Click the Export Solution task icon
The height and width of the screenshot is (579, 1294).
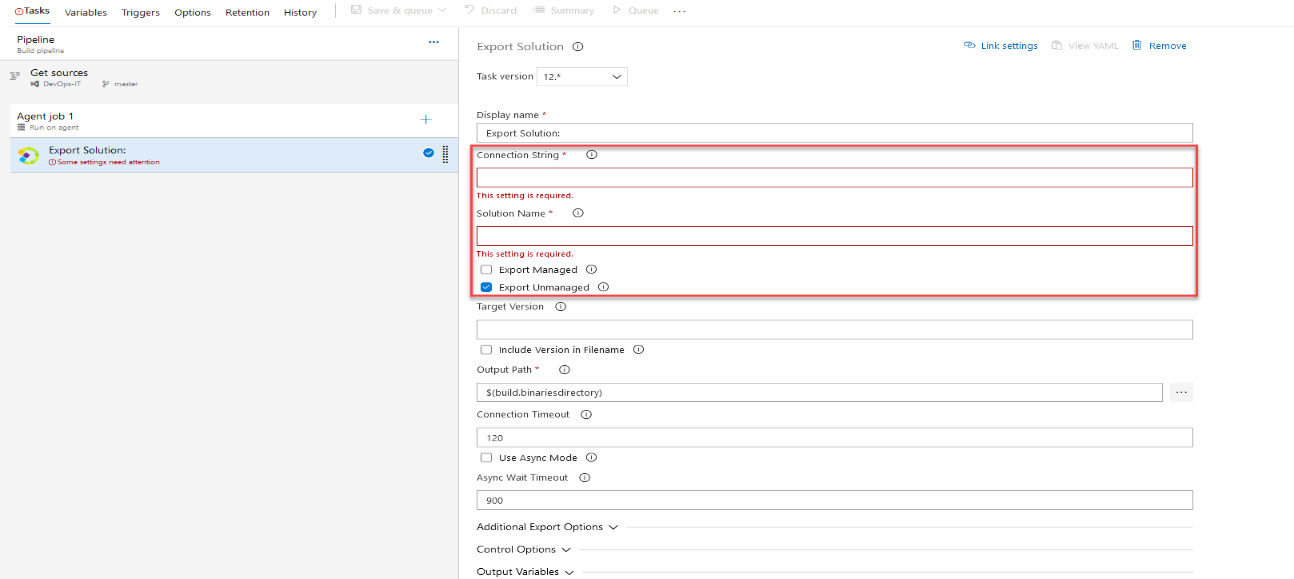pyautogui.click(x=28, y=155)
